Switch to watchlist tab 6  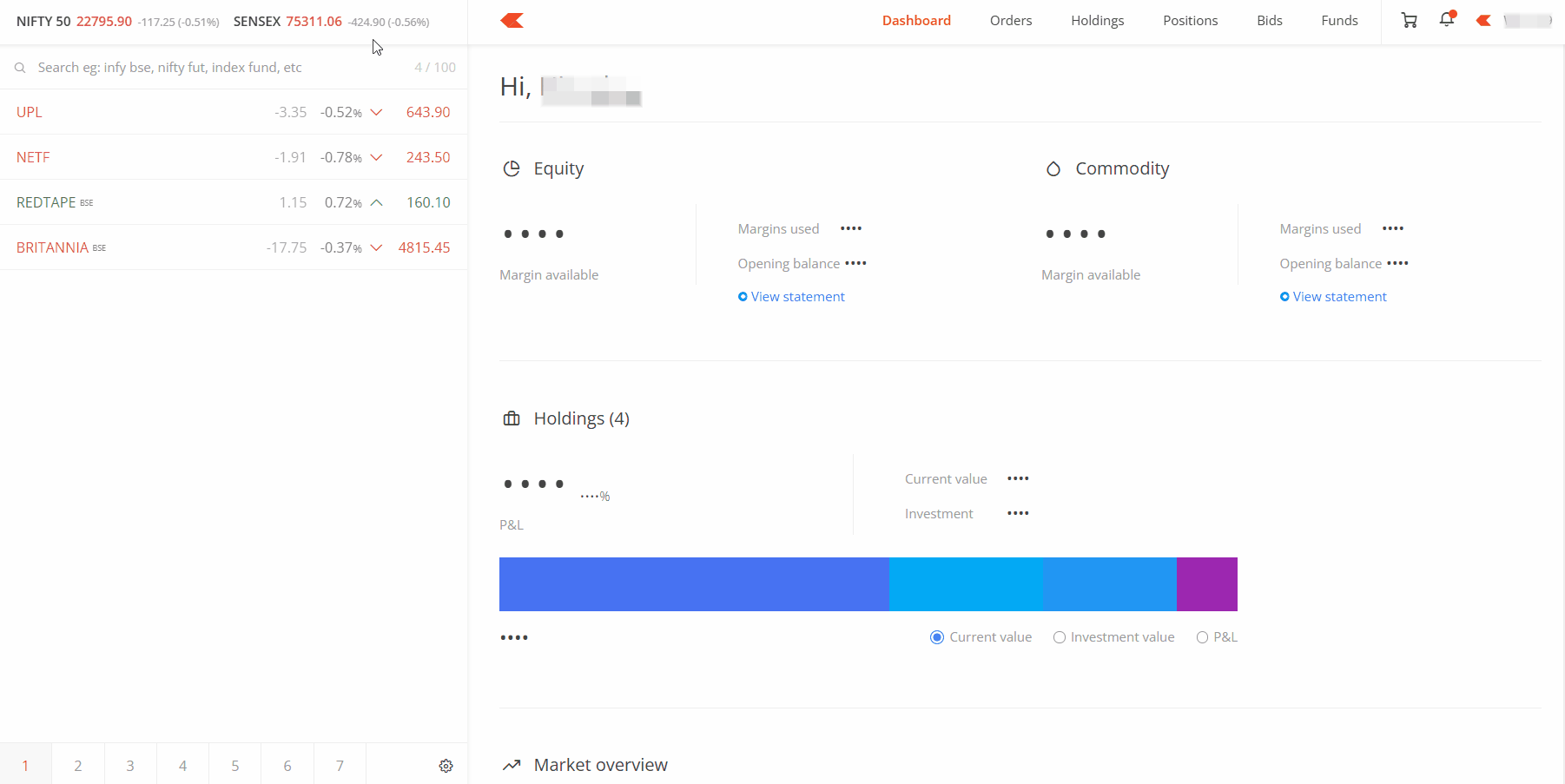[x=287, y=764]
